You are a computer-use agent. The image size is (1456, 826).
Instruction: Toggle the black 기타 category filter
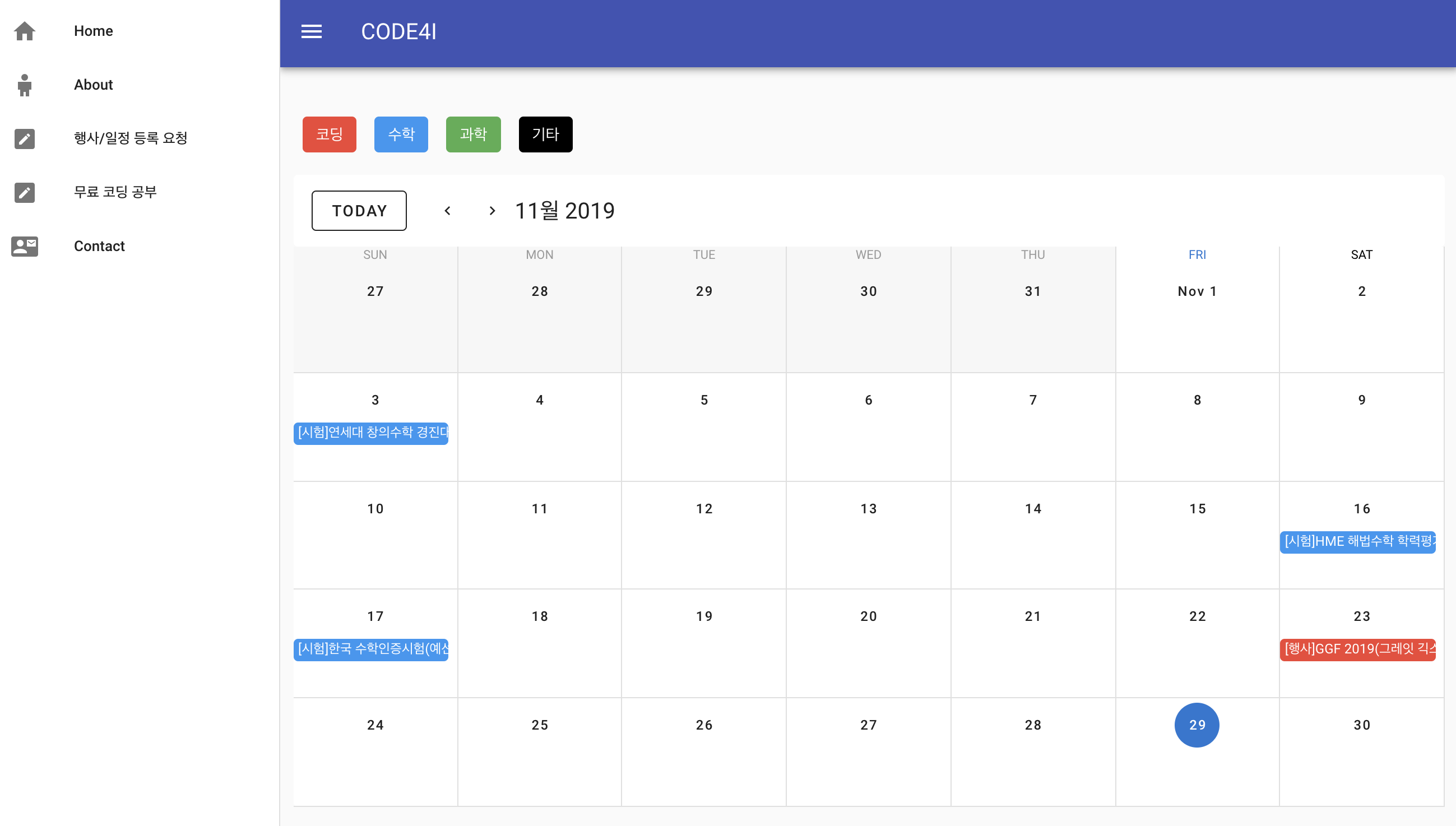pyautogui.click(x=545, y=134)
